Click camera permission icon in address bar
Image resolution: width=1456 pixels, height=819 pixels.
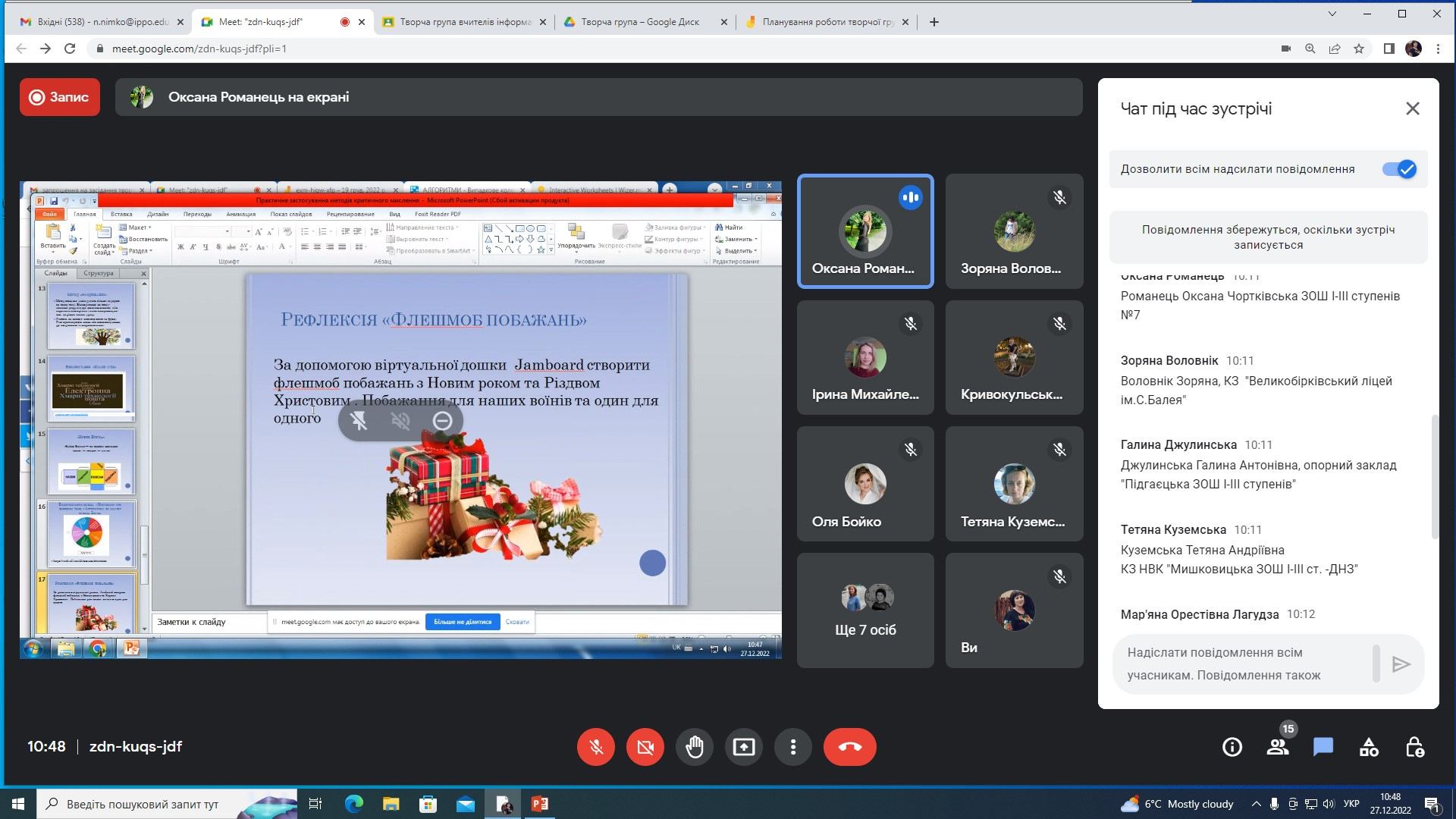(x=1286, y=49)
